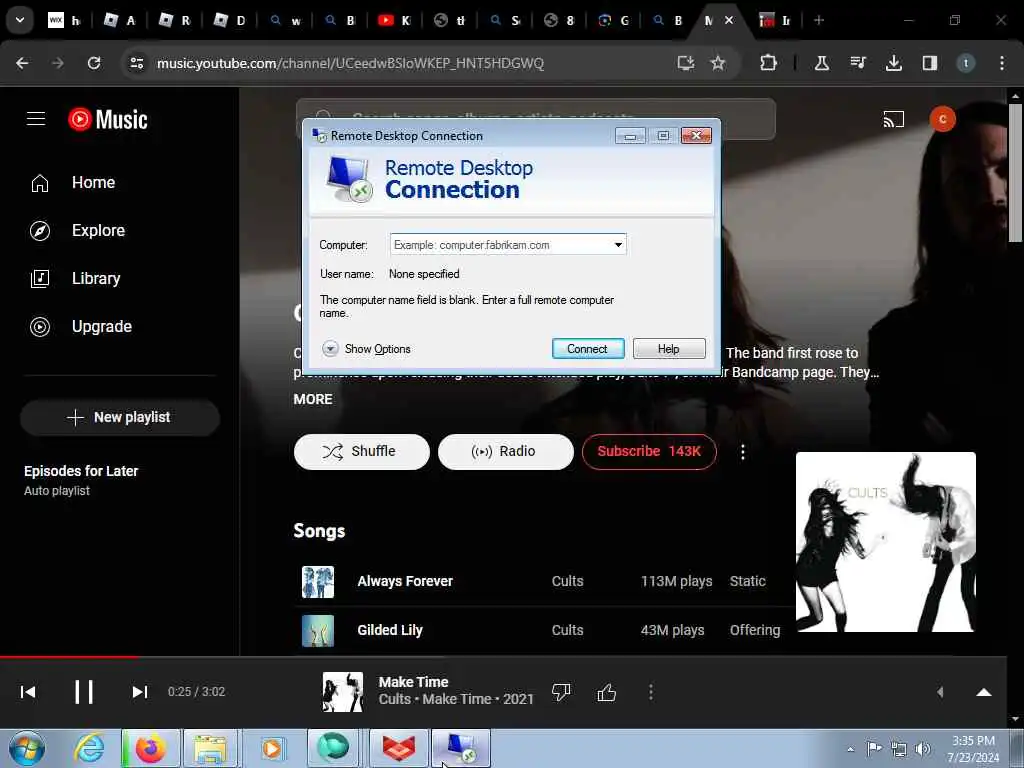Play the song Always Forever
This screenshot has width=1024, height=768.
tap(405, 581)
